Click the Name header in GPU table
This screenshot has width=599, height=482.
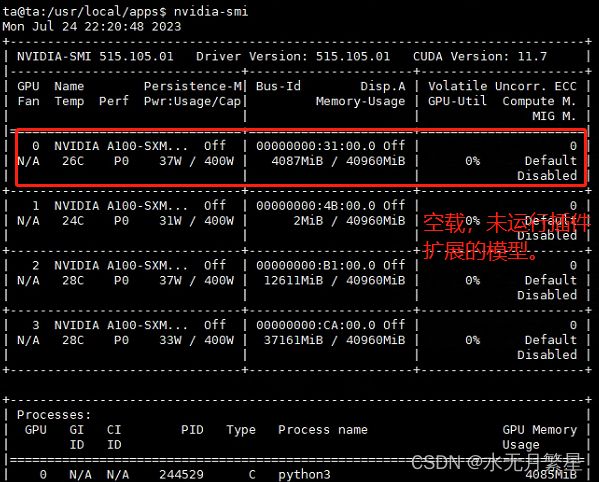(69, 86)
